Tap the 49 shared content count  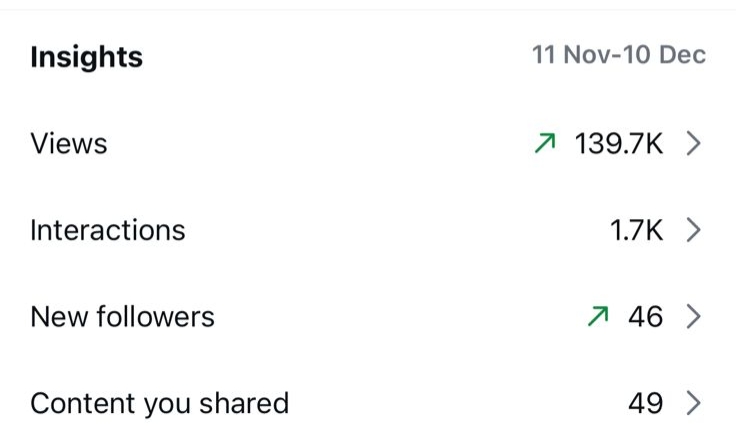coord(645,404)
